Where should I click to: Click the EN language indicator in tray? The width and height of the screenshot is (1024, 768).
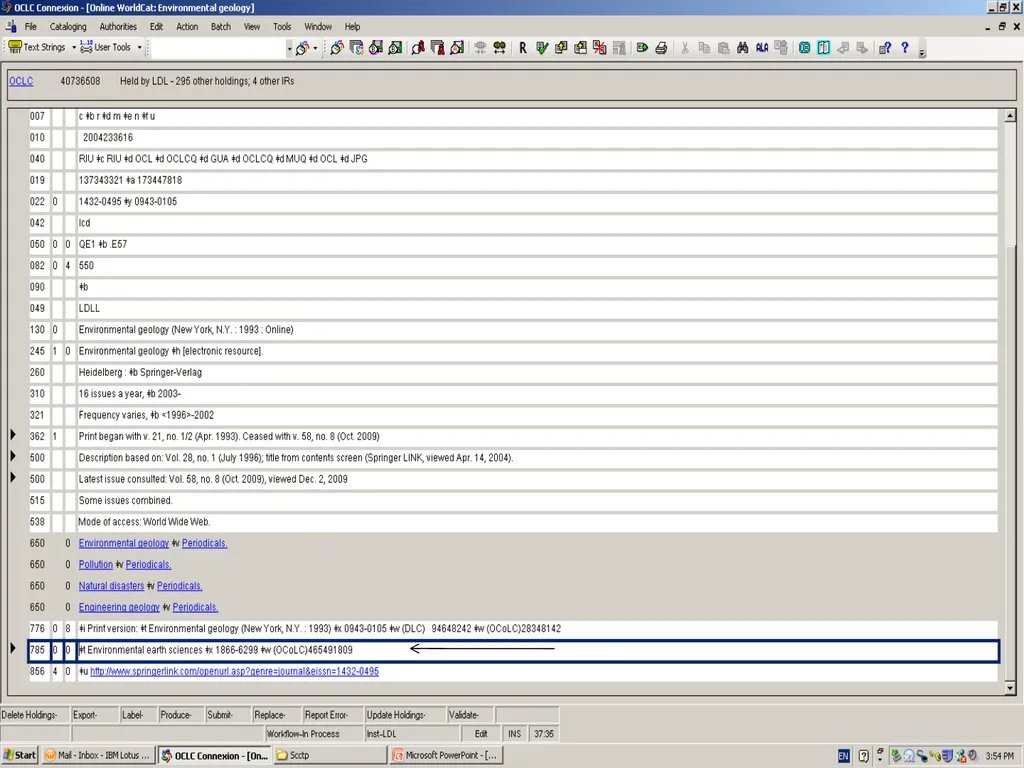point(843,756)
